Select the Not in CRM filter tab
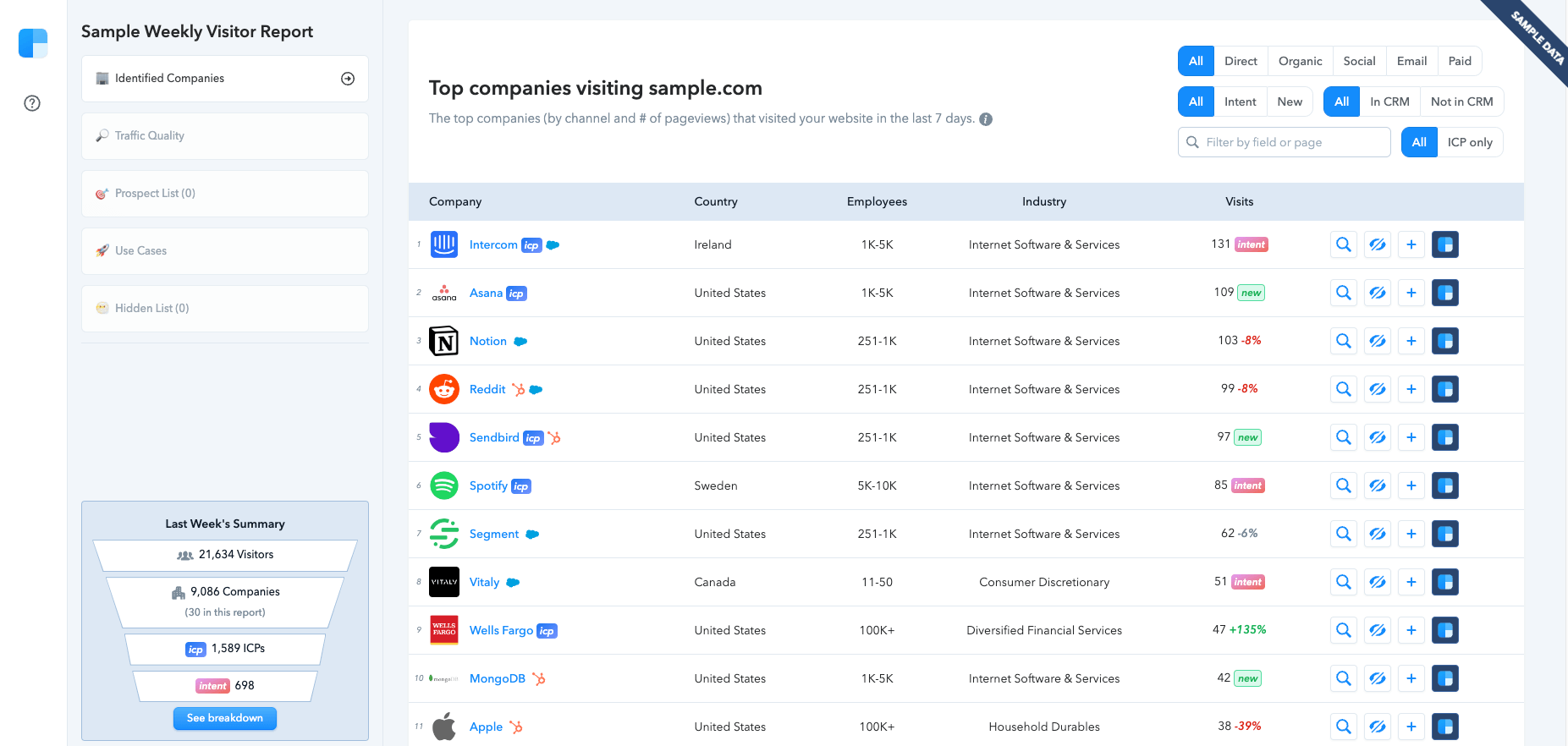This screenshot has width=1568, height=746. tap(1461, 101)
